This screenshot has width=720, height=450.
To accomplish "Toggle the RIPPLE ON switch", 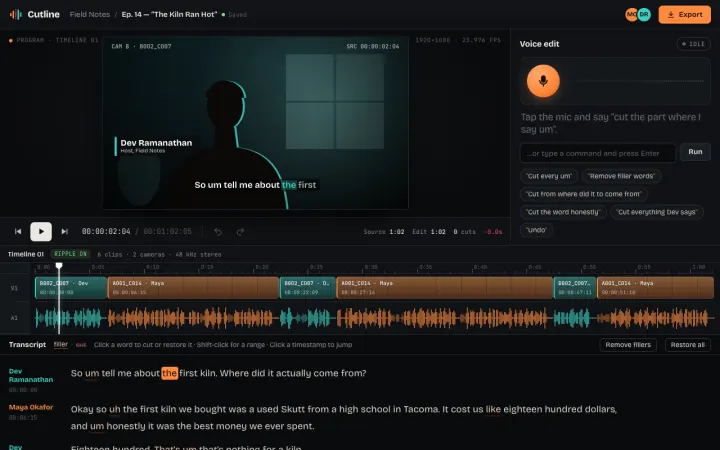I will [x=70, y=254].
